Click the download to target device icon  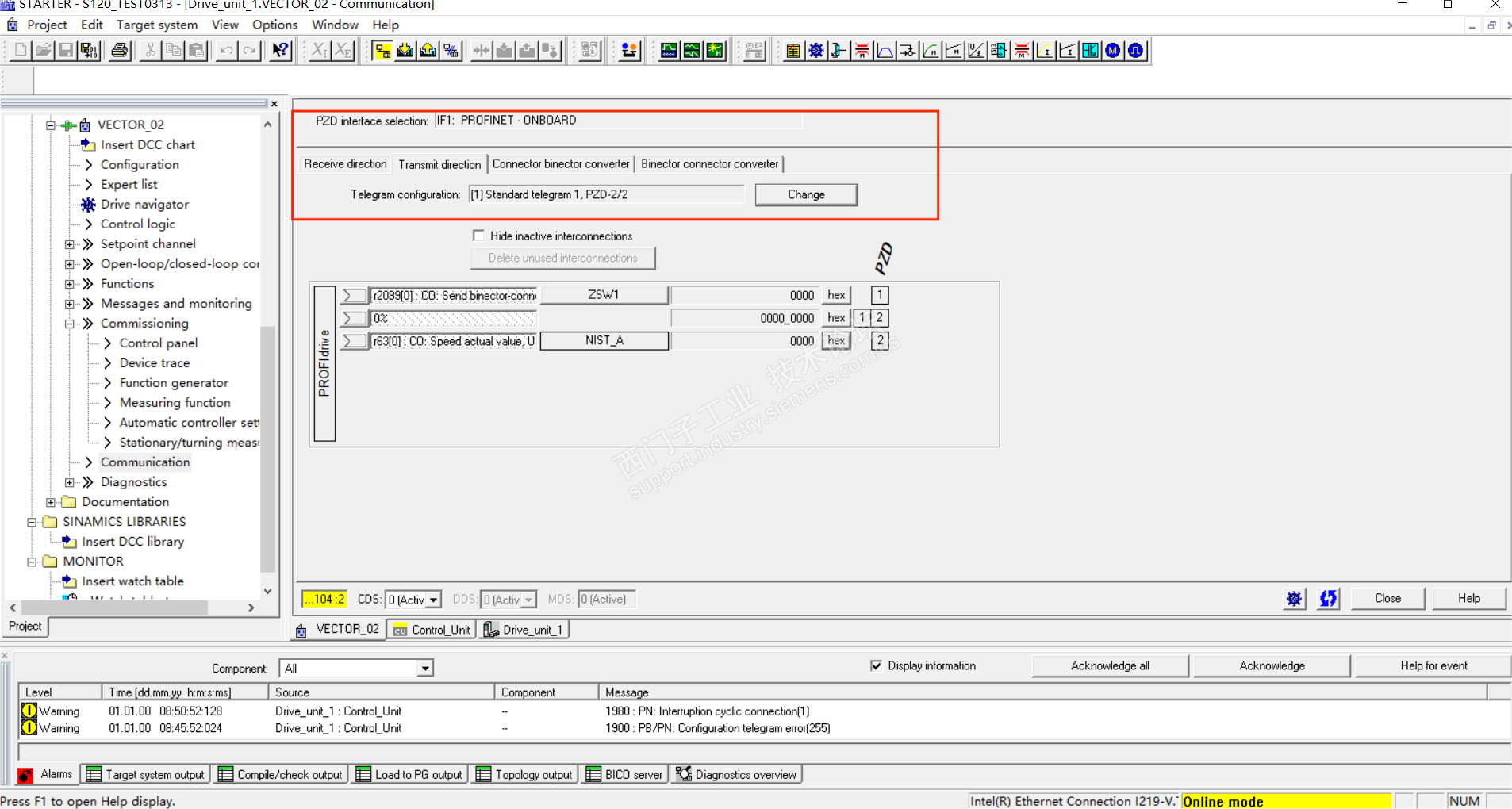pos(405,51)
